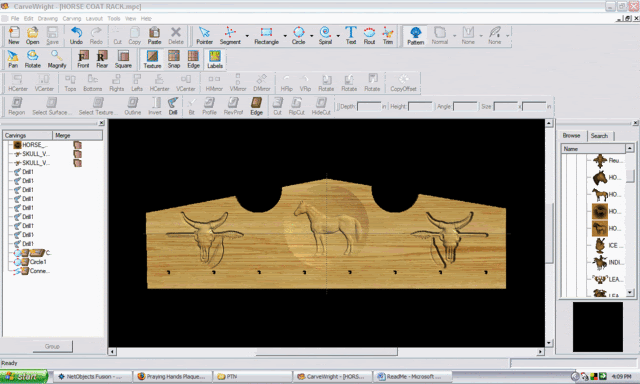Select the Drill tool icon
Image resolution: width=640 pixels, height=384 pixels.
(173, 106)
